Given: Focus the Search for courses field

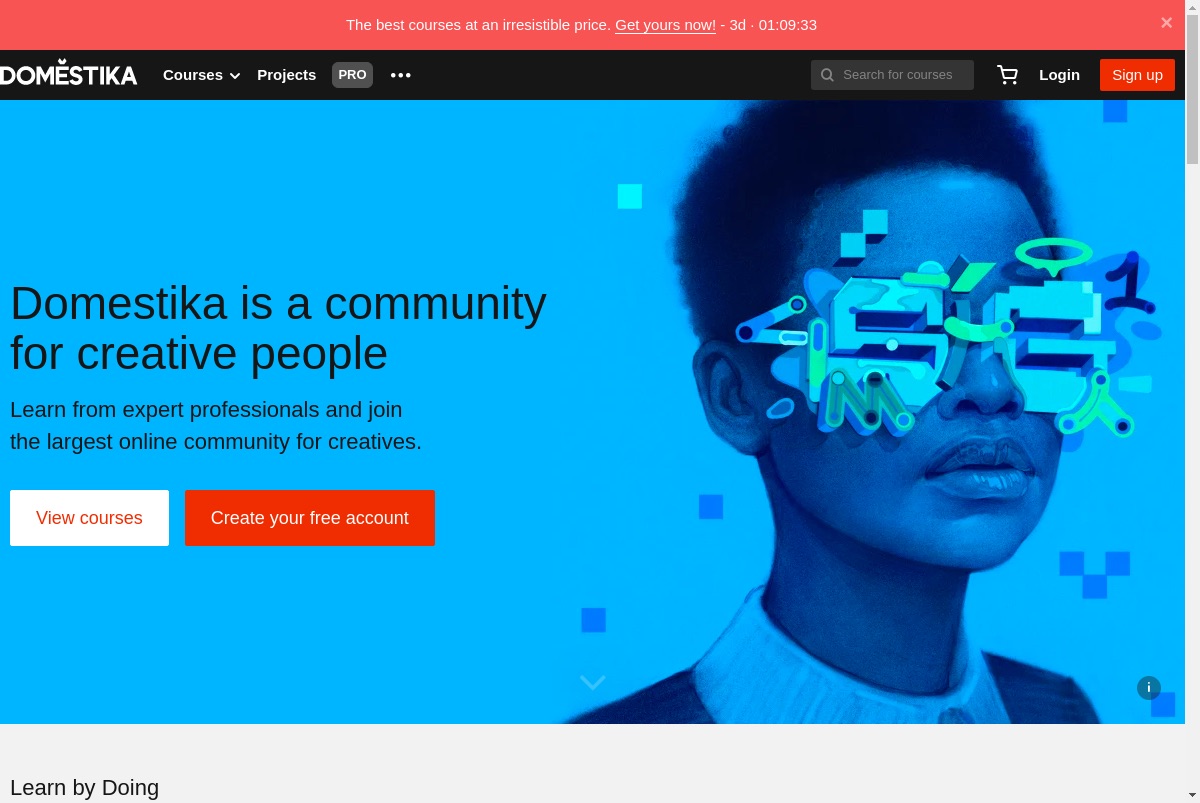Looking at the screenshot, I should point(892,75).
